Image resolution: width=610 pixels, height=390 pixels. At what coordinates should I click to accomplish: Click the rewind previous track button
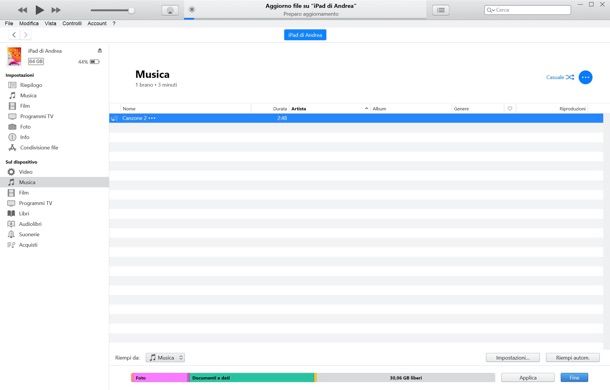23,10
